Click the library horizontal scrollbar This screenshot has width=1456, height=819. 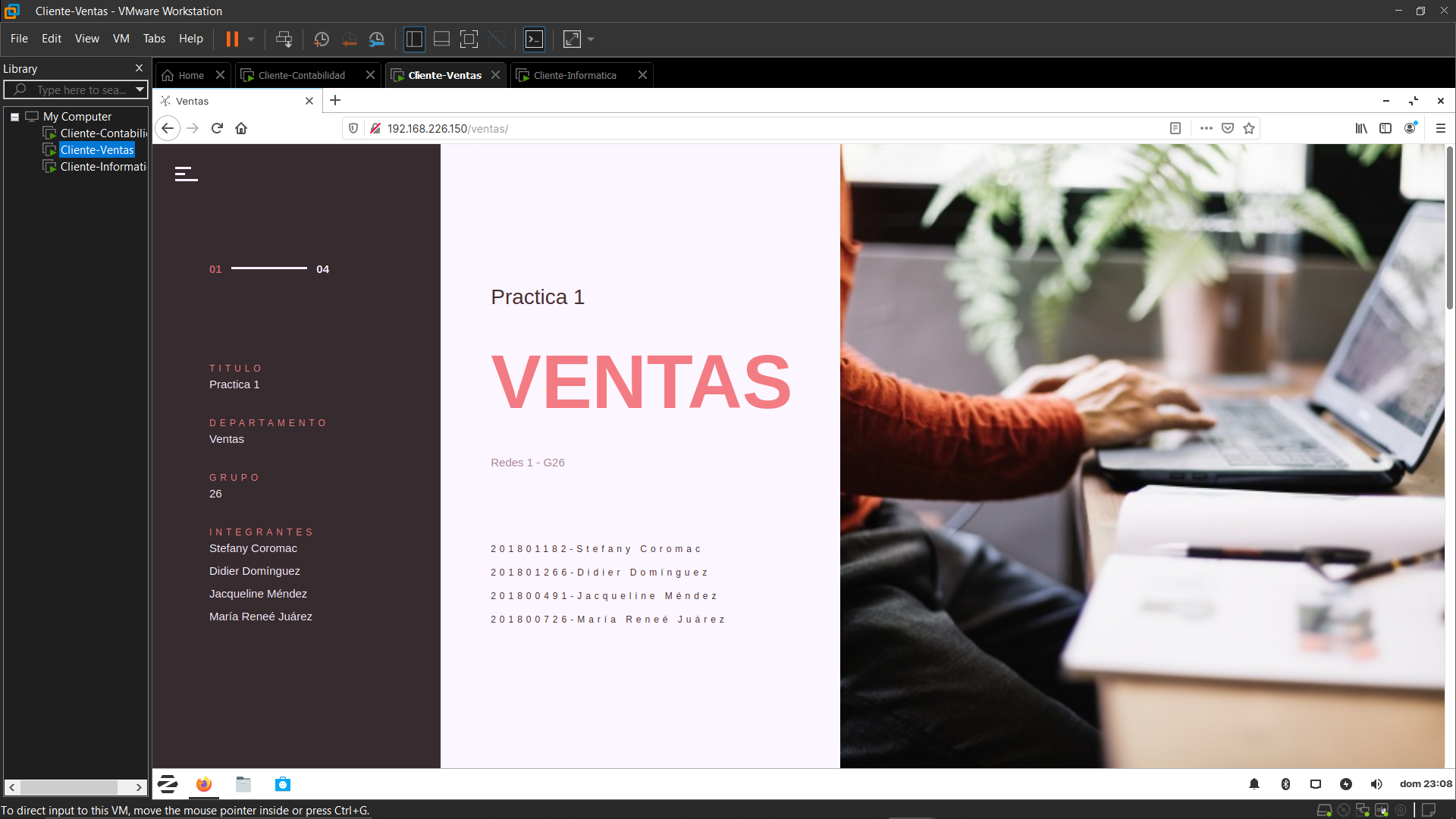click(68, 787)
